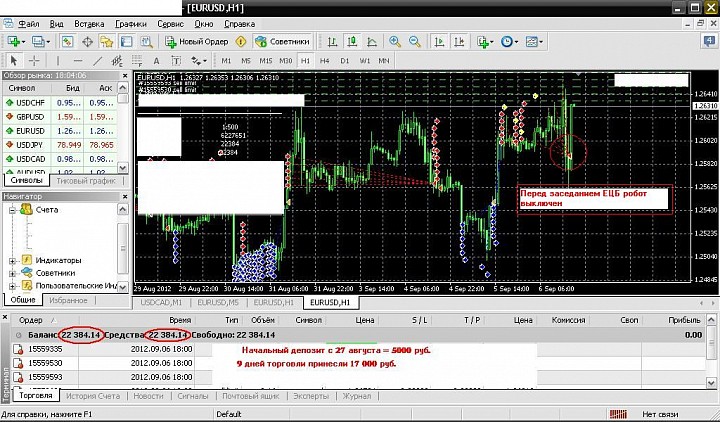720x422 pixels.
Task: Open the Сервис menu
Action: click(170, 24)
